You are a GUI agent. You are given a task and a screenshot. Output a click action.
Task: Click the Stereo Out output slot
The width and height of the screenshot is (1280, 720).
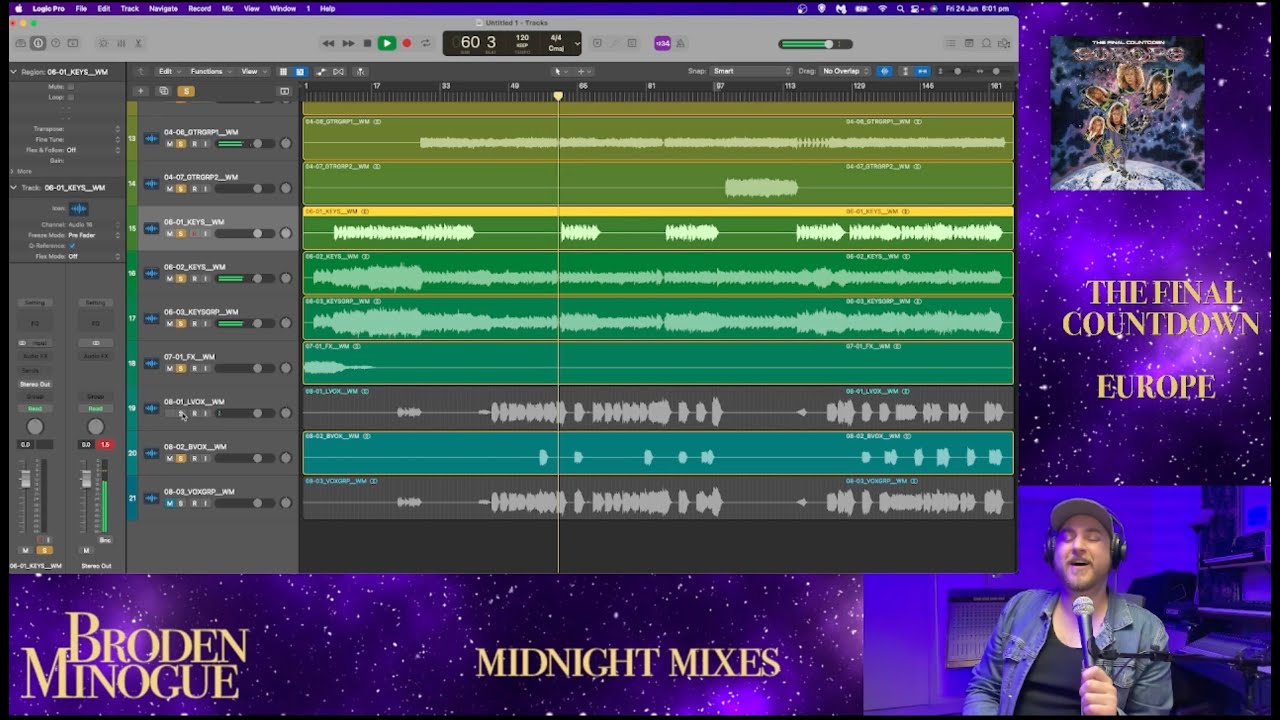(35, 384)
